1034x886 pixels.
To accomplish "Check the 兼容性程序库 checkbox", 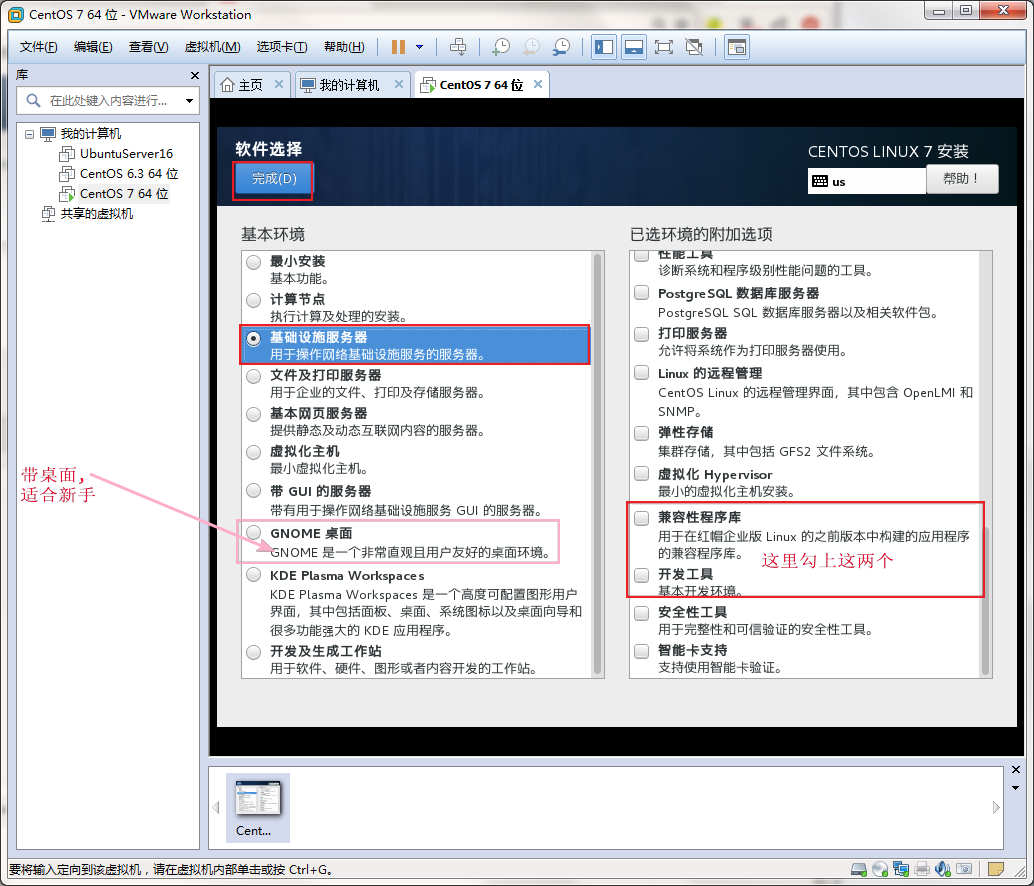I will pos(642,517).
